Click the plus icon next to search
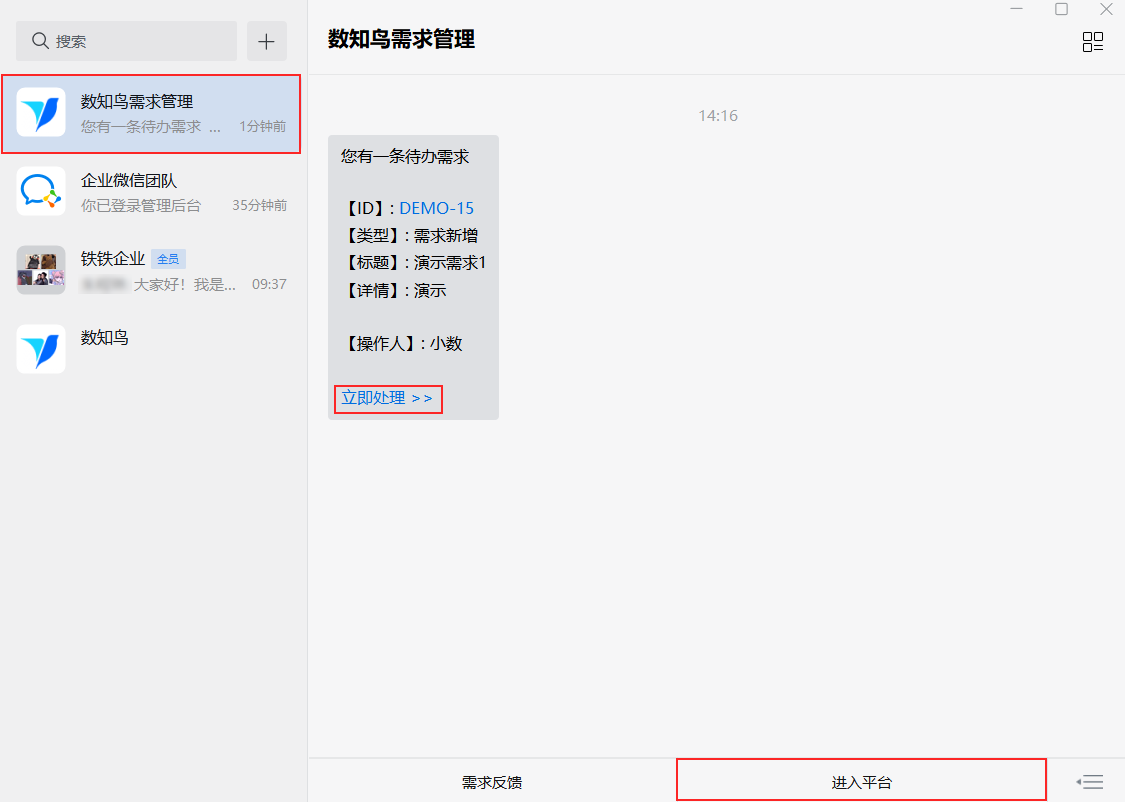The height and width of the screenshot is (802, 1125). (266, 41)
